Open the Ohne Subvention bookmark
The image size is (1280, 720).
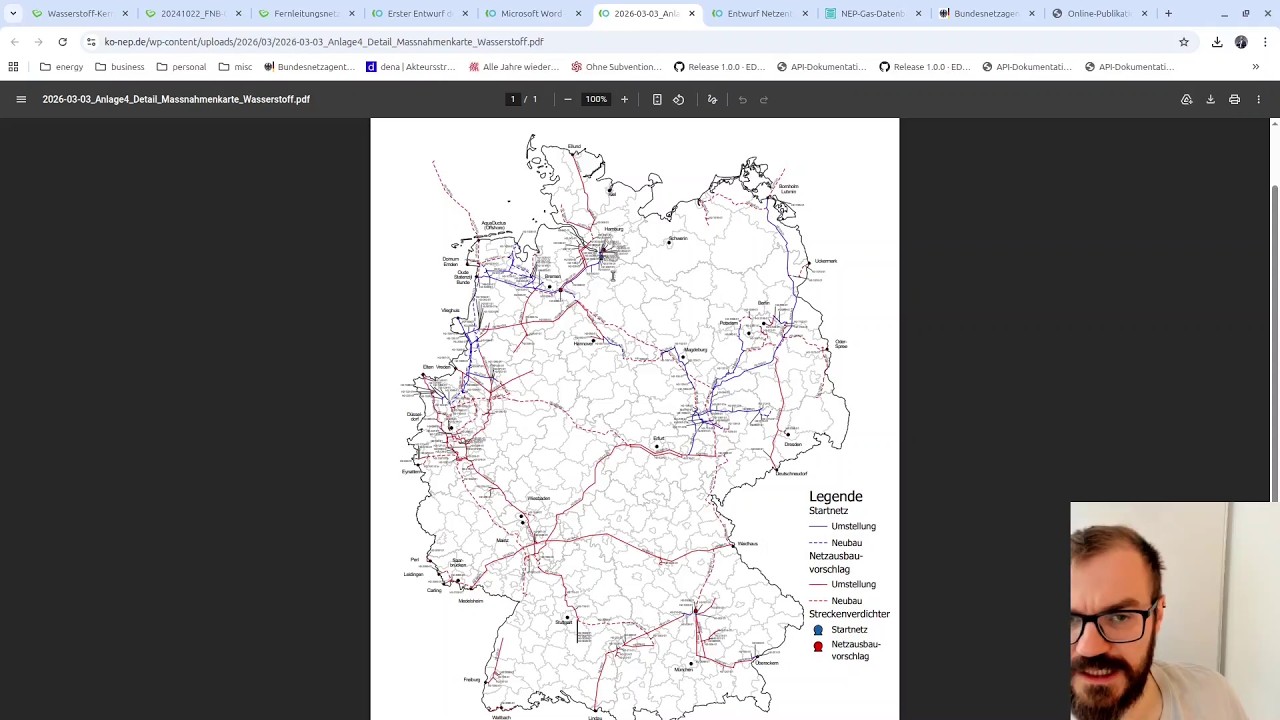click(616, 67)
